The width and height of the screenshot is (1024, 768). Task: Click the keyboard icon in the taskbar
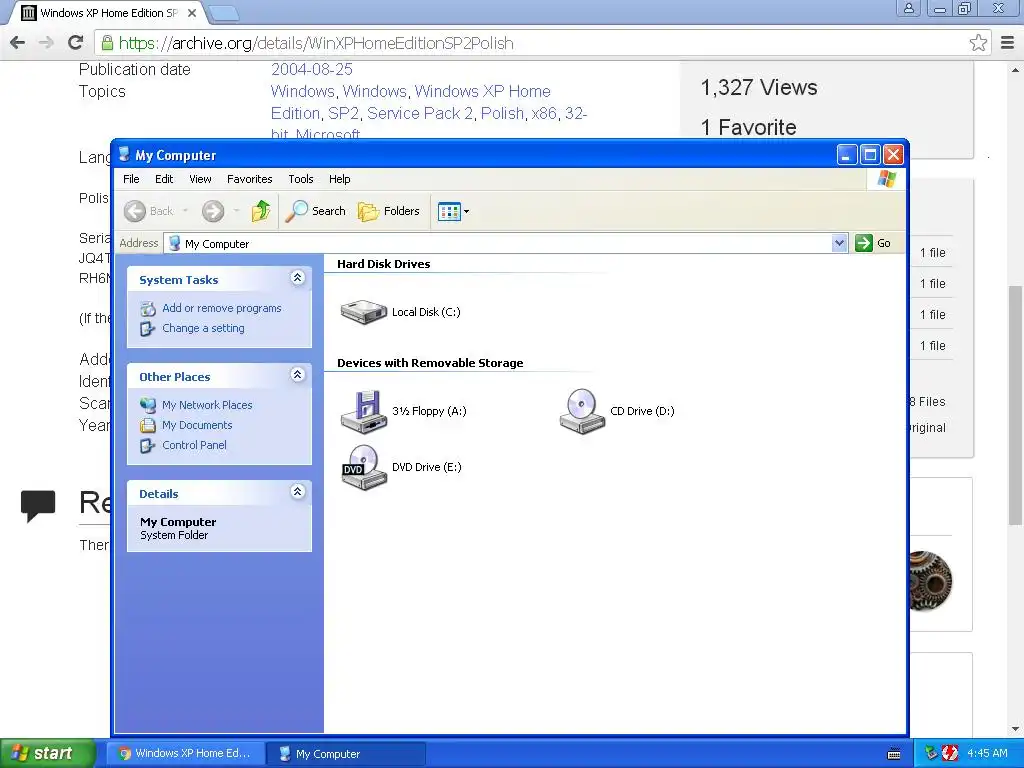[894, 754]
